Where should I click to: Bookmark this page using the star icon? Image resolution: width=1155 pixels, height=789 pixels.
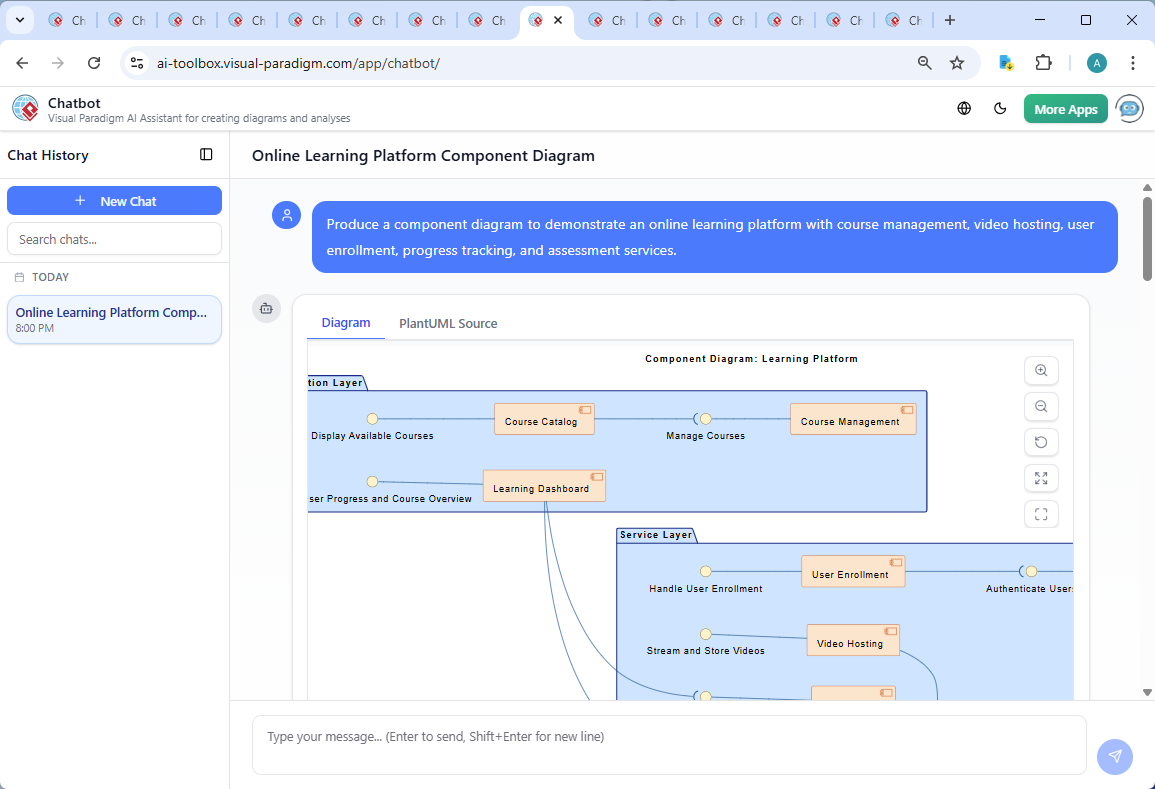coord(957,62)
